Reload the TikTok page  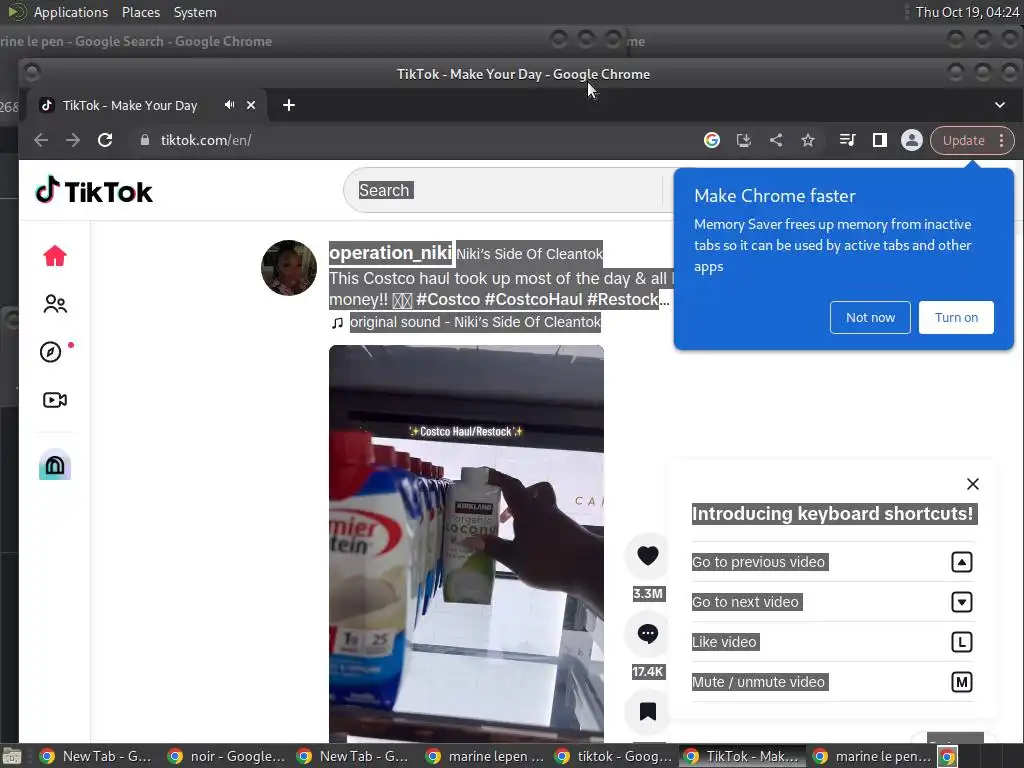(x=105, y=140)
